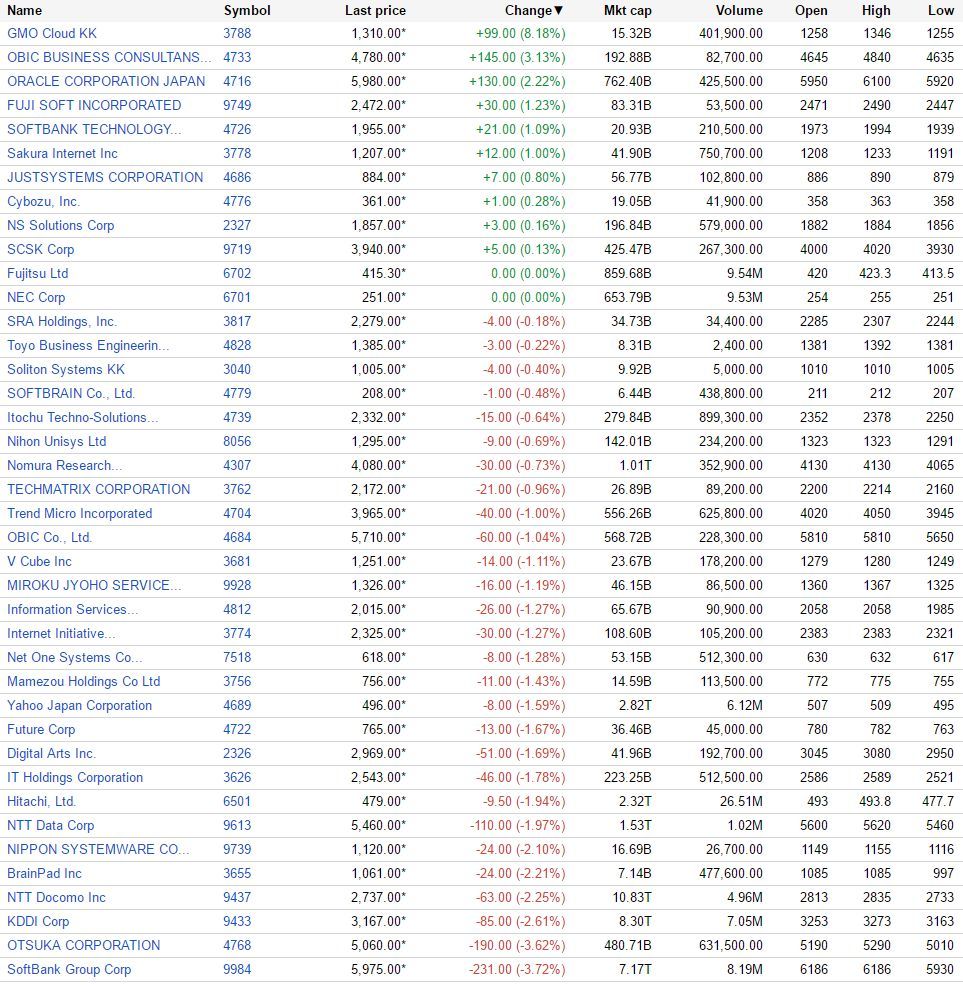The height and width of the screenshot is (985, 963).
Task: Open FUJI SOFT INCORPORATED link
Action: [x=94, y=106]
